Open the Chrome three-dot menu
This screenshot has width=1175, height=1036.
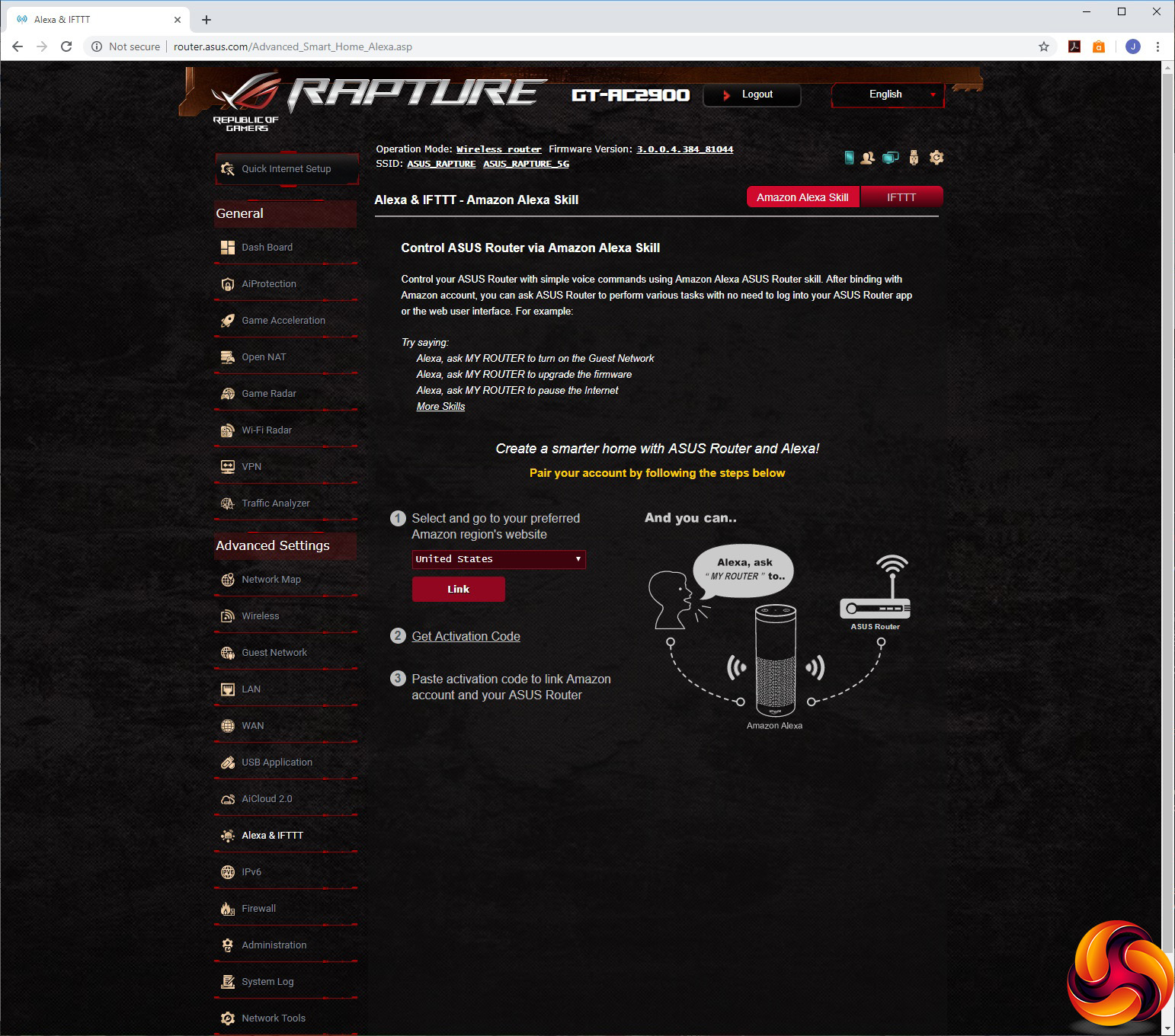(x=1157, y=46)
